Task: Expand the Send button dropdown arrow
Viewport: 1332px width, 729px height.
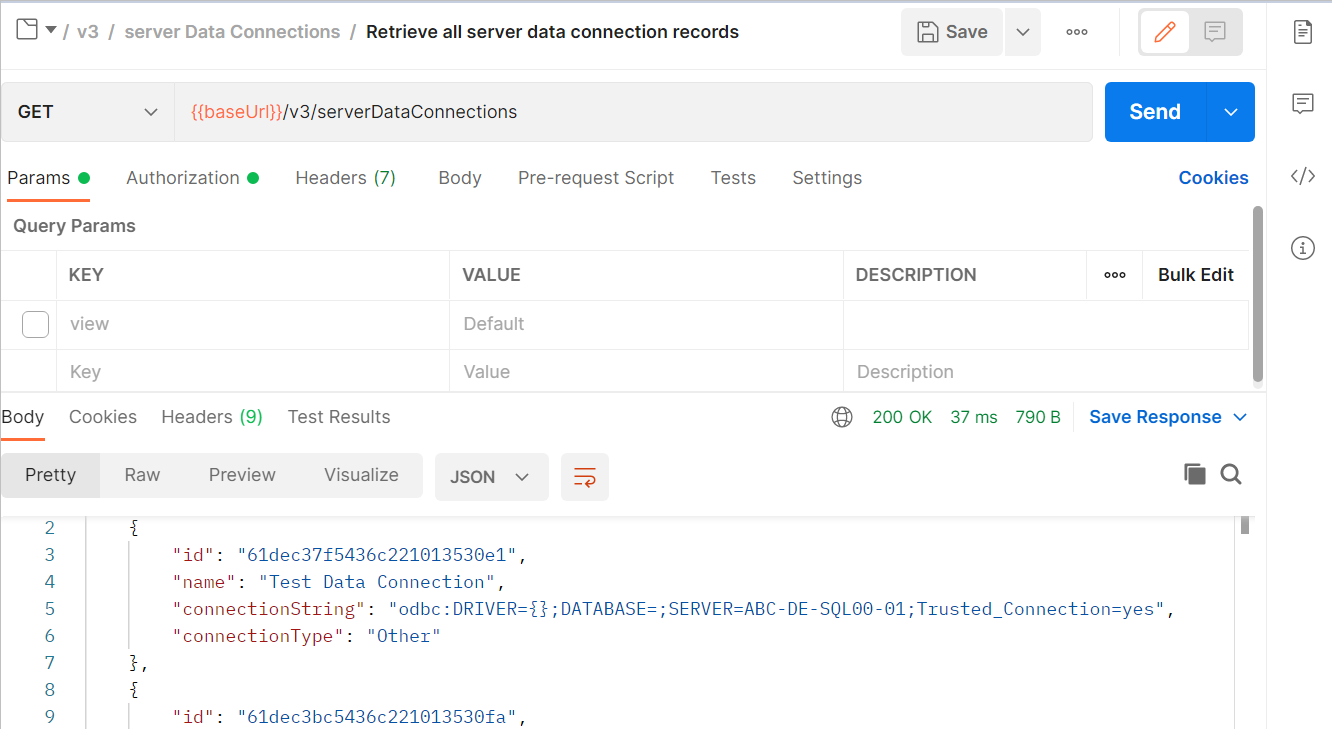Action: [1230, 111]
